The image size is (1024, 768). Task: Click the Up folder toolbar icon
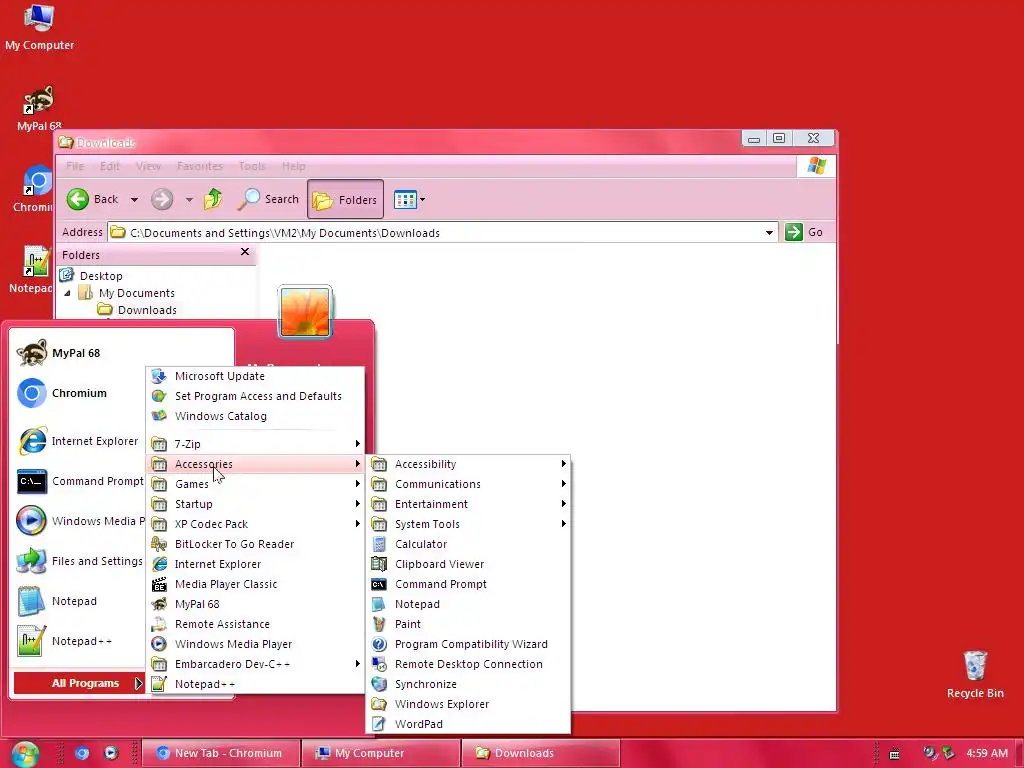(213, 199)
